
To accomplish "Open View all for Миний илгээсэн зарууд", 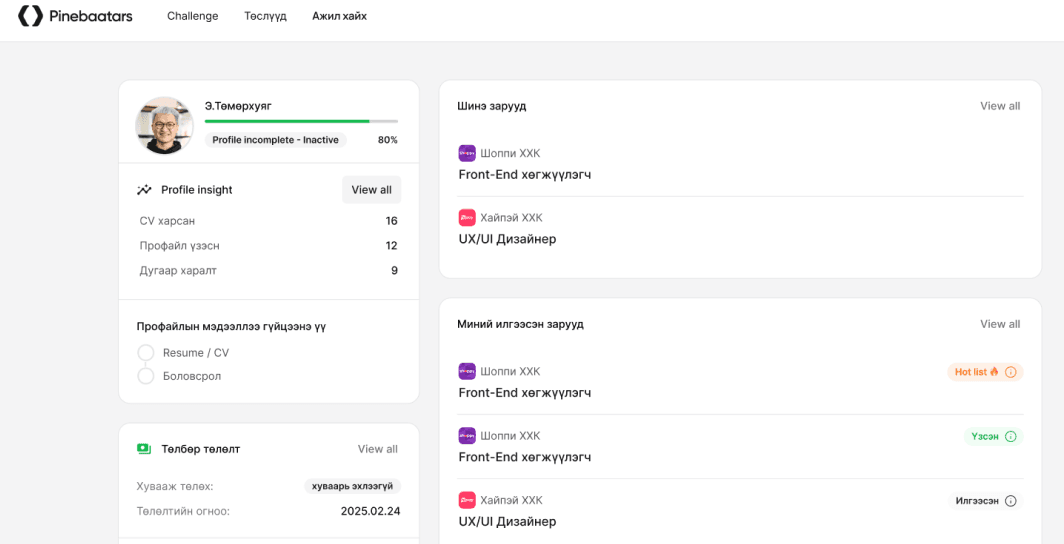I will pos(1000,324).
